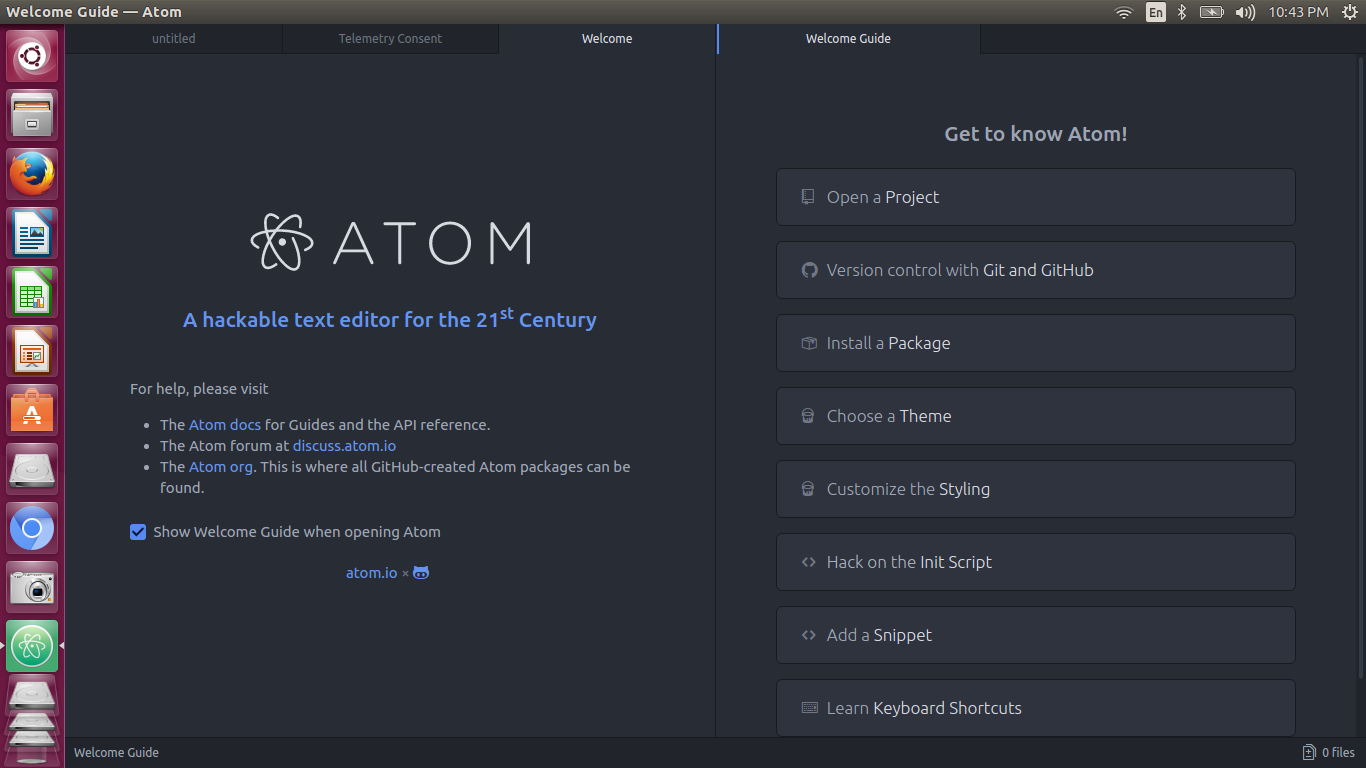
Task: Open the discuss.atom.io forum link
Action: pyautogui.click(x=344, y=446)
